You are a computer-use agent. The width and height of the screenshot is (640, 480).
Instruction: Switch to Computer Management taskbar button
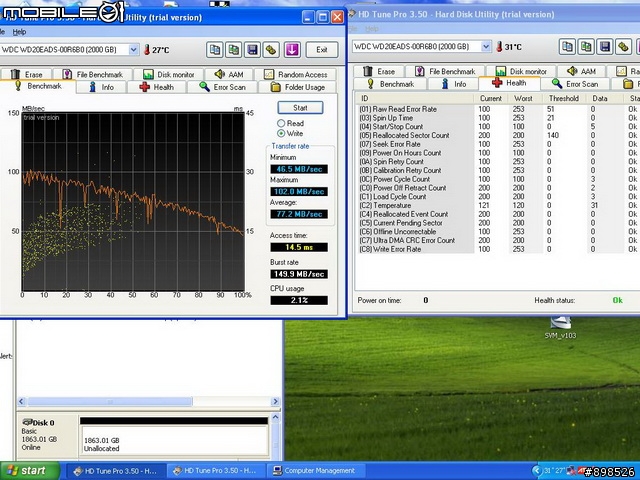tap(314, 471)
